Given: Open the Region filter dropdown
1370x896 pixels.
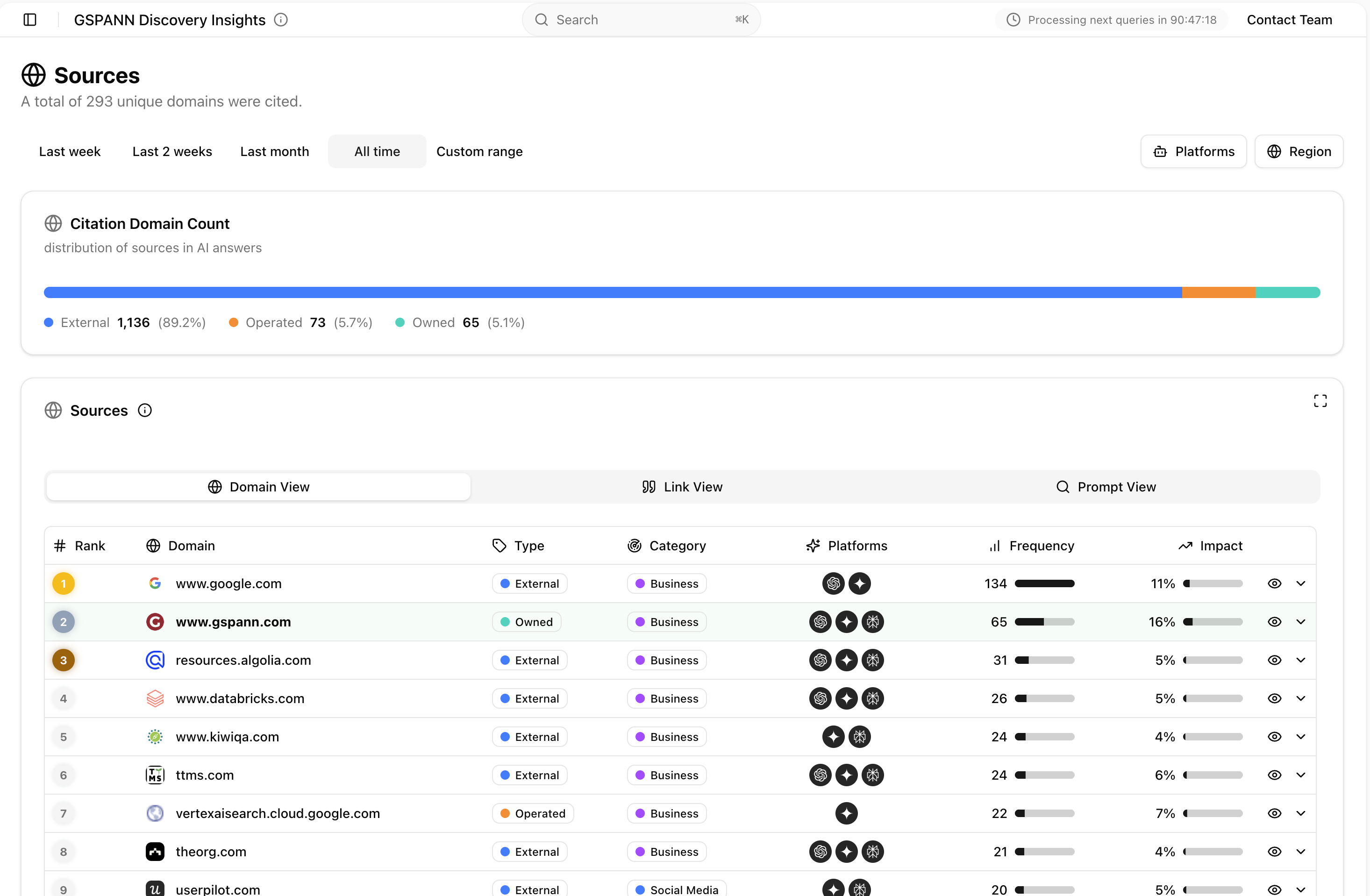Looking at the screenshot, I should 1299,151.
